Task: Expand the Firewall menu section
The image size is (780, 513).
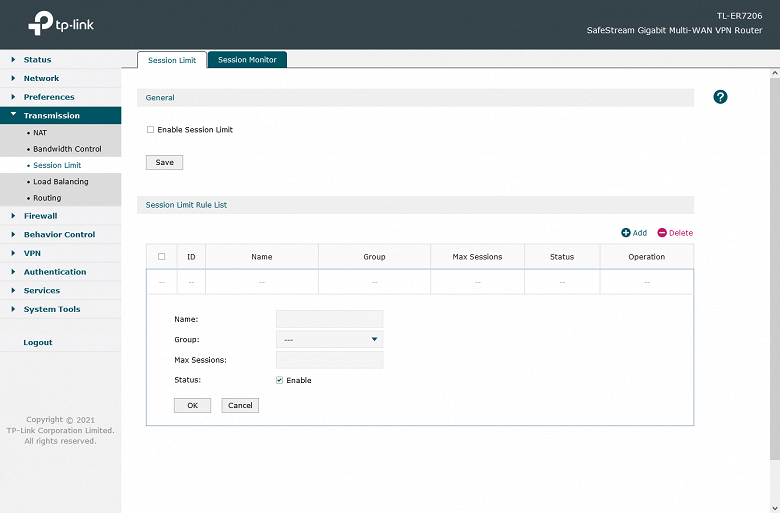Action: point(40,216)
